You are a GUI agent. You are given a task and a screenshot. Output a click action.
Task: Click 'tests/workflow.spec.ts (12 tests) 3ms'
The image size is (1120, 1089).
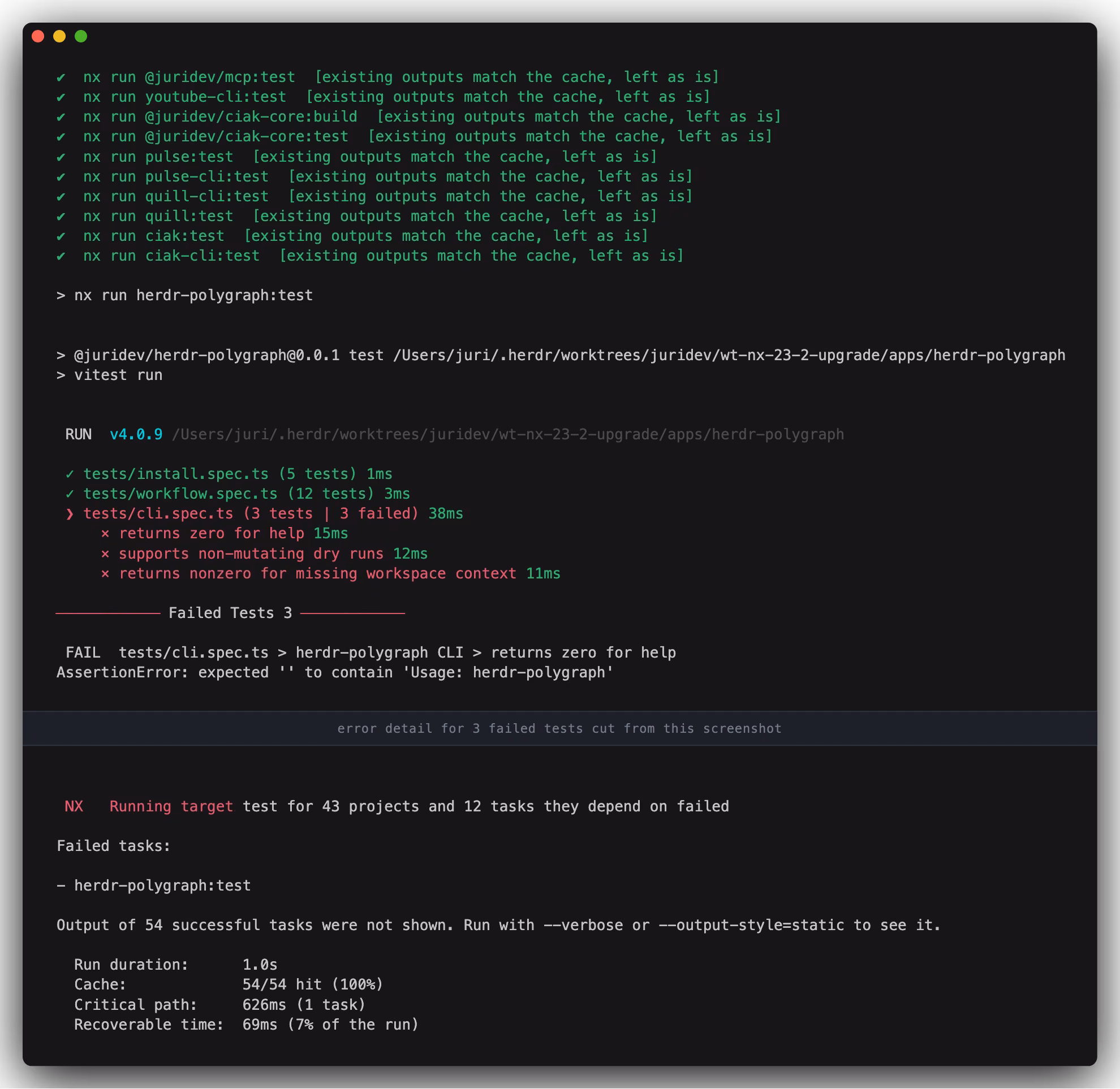coord(238,494)
